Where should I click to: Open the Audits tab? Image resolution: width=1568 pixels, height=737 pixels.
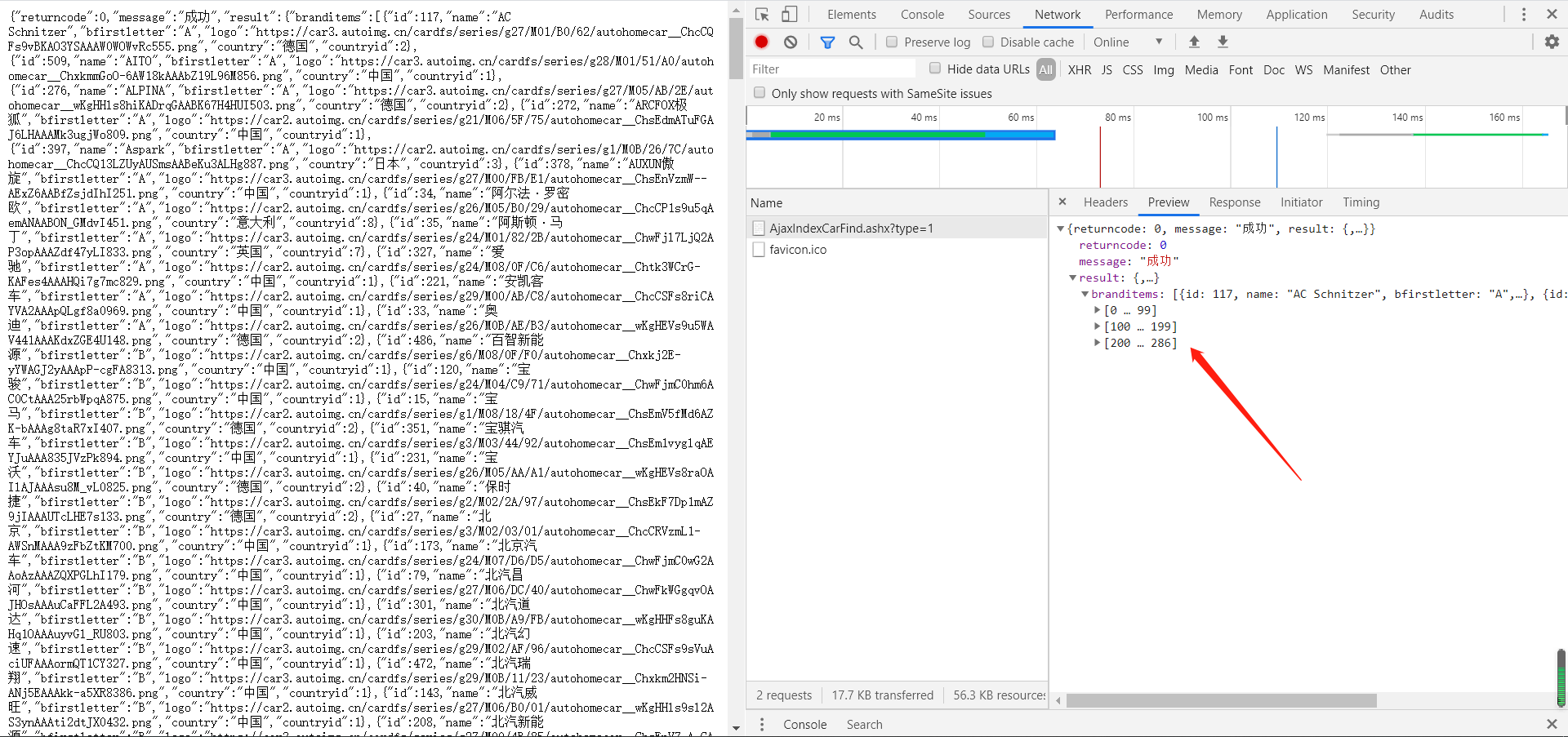tap(1437, 15)
